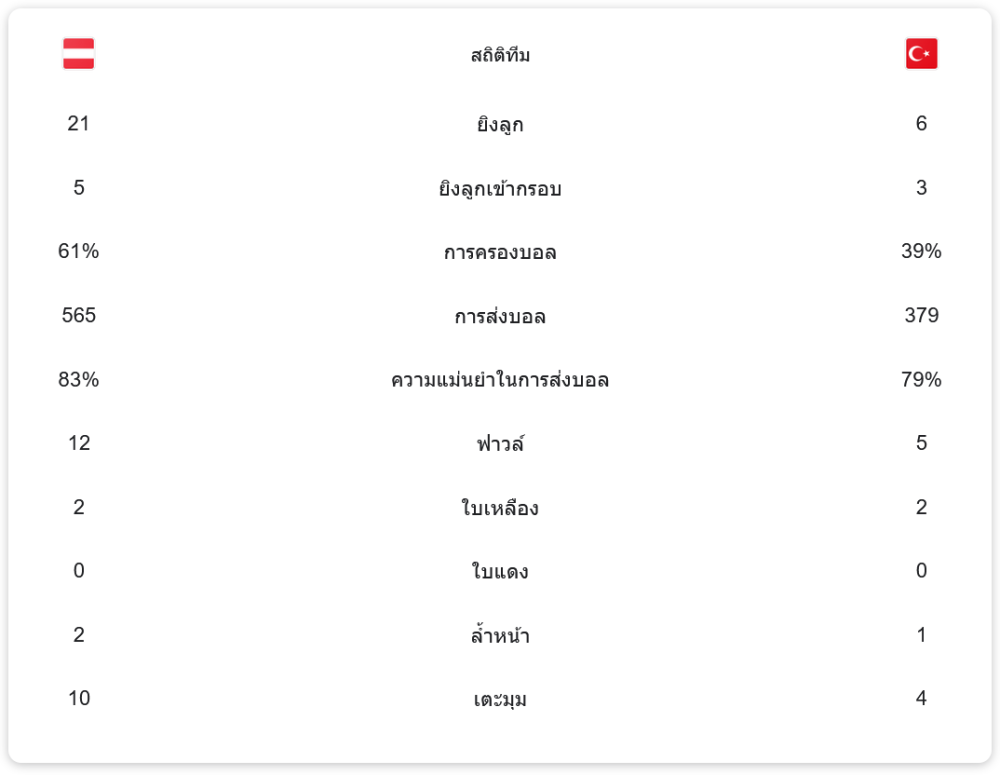Select the ใบเหลือง yellow cards label

click(x=500, y=508)
